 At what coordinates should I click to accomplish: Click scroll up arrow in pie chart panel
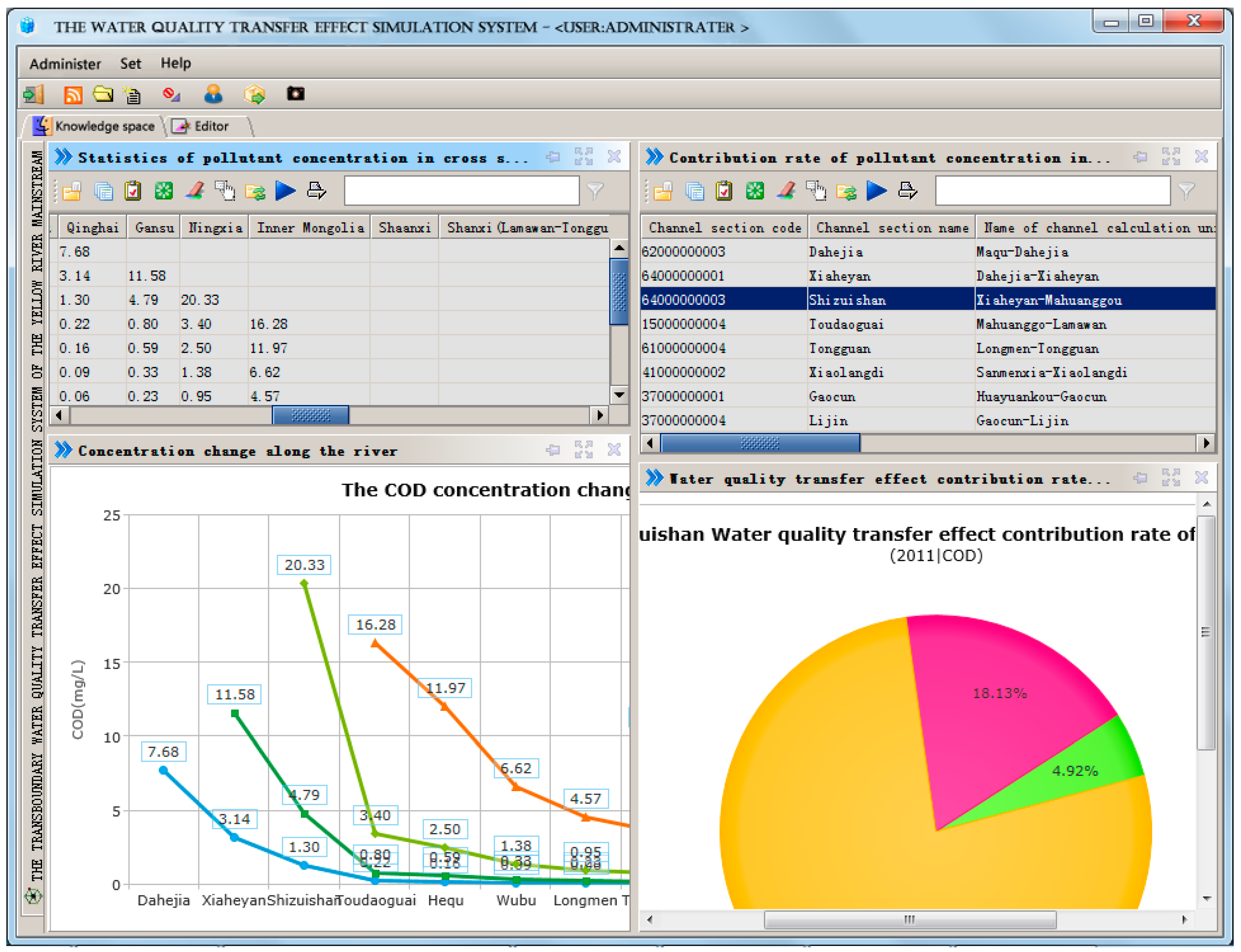[1207, 504]
